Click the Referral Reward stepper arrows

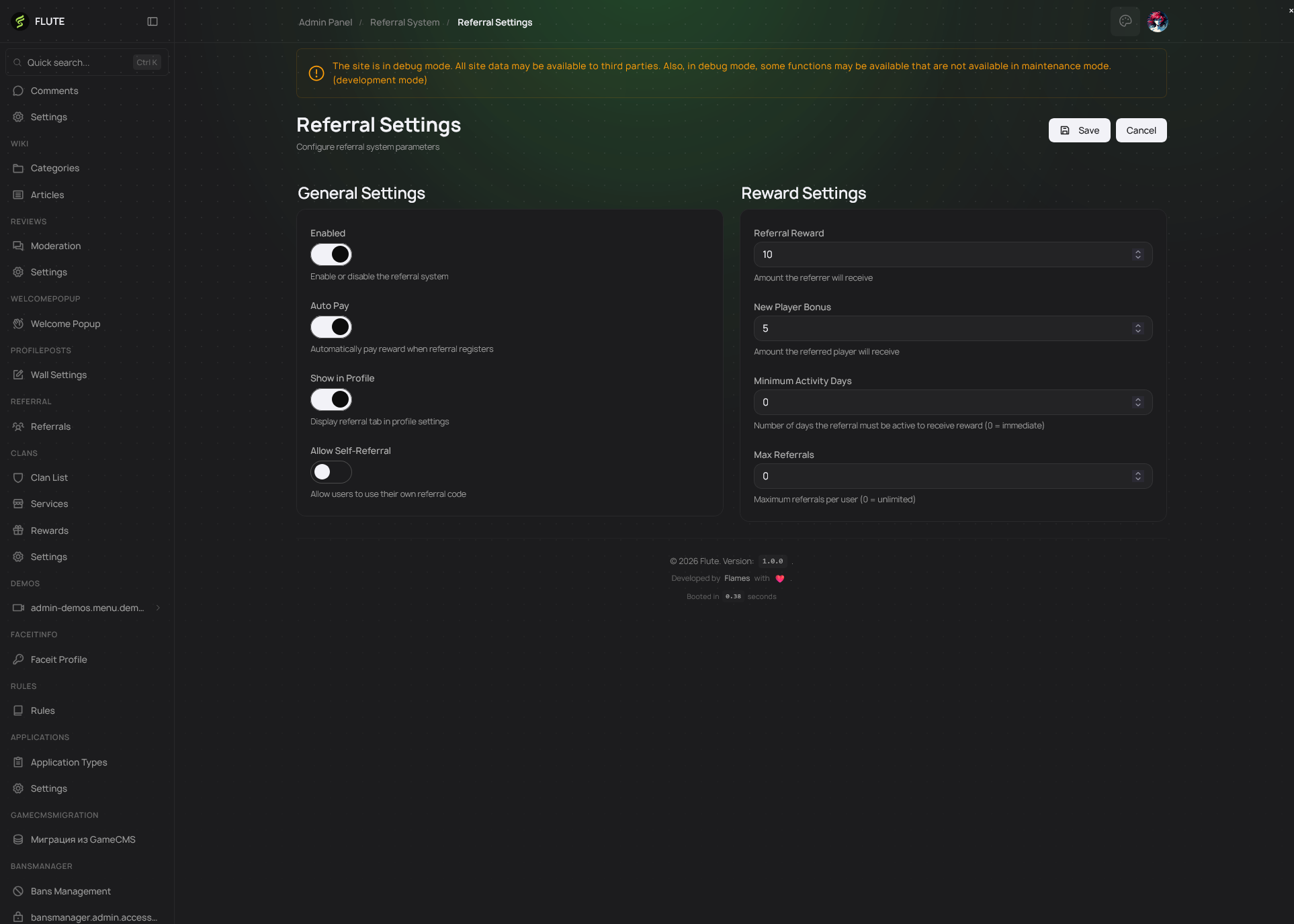click(x=1137, y=255)
